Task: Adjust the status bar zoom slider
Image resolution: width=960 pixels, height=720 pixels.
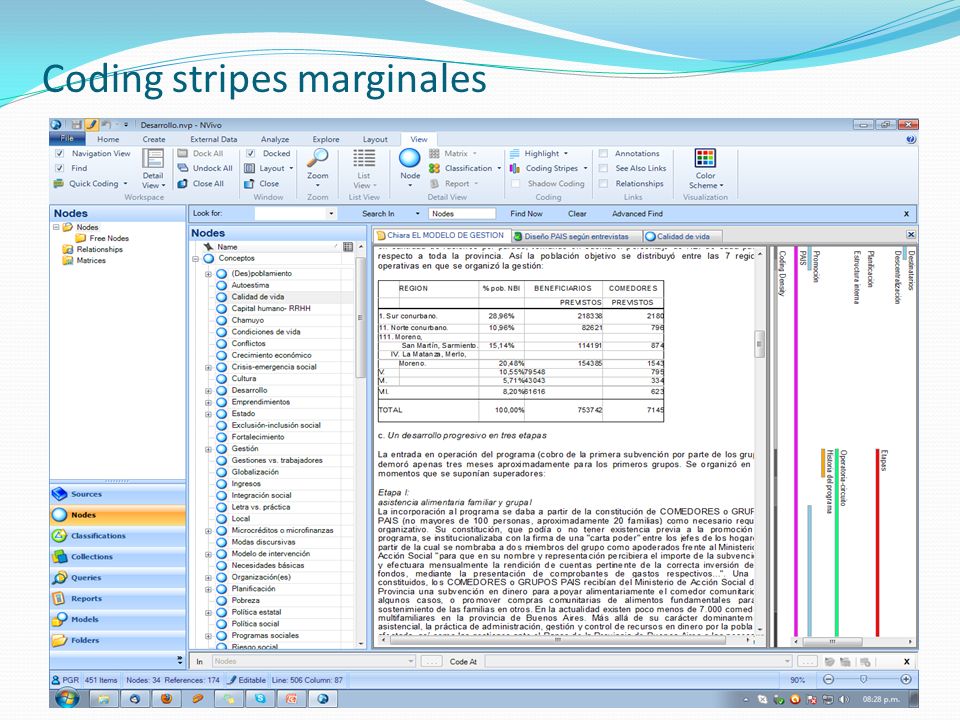Action: click(x=863, y=679)
